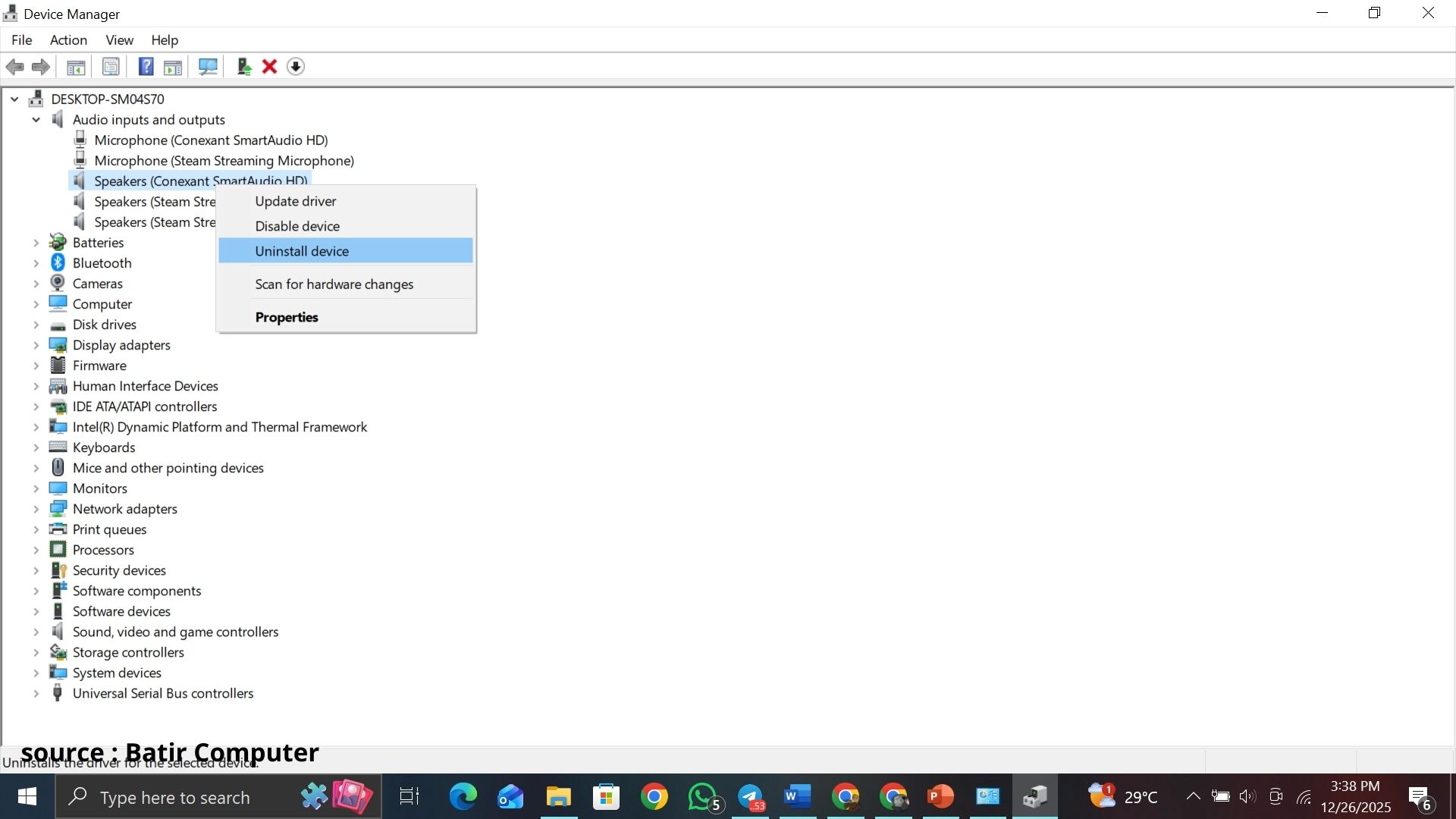
Task: Click the volume speaker tray icon
Action: 1247,796
